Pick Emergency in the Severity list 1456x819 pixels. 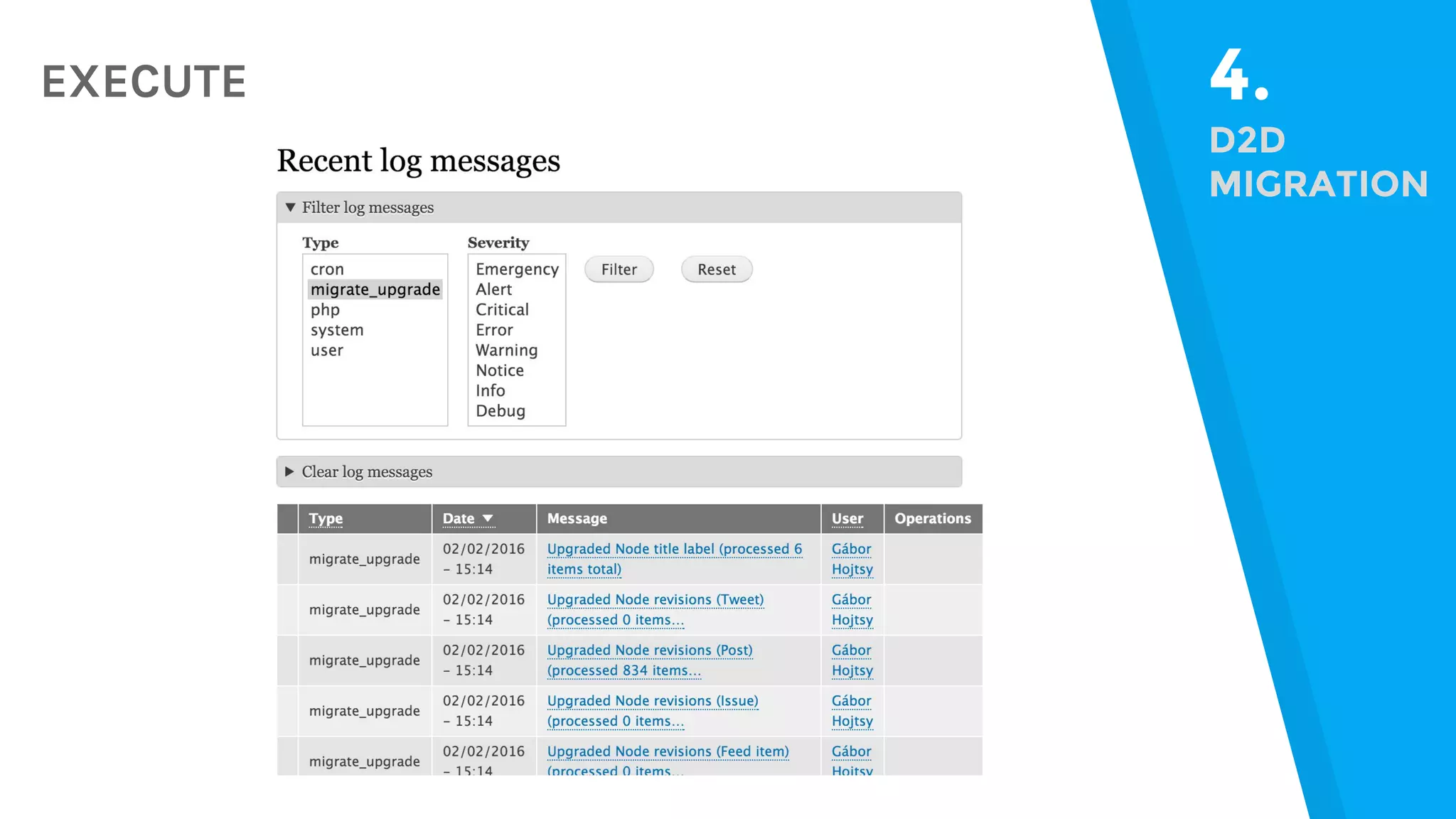click(x=517, y=269)
